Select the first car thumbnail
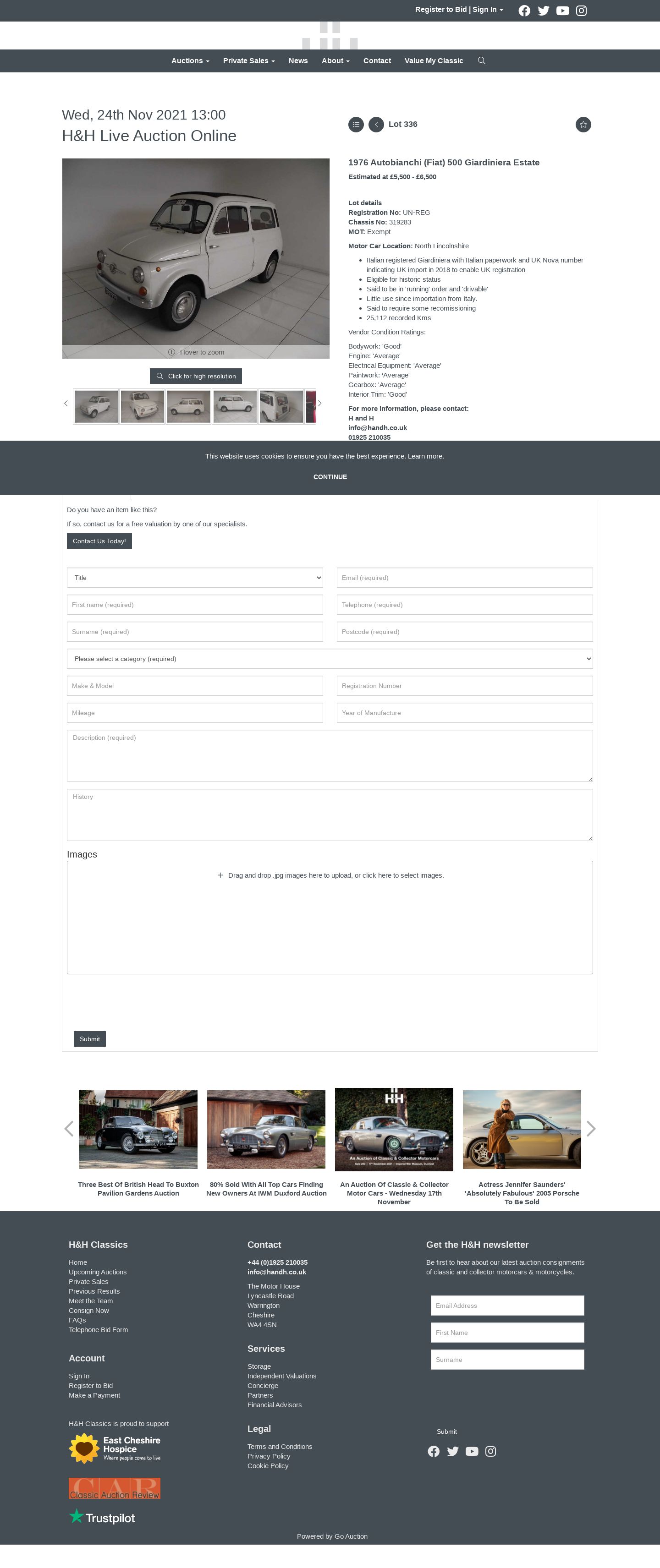 96,407
